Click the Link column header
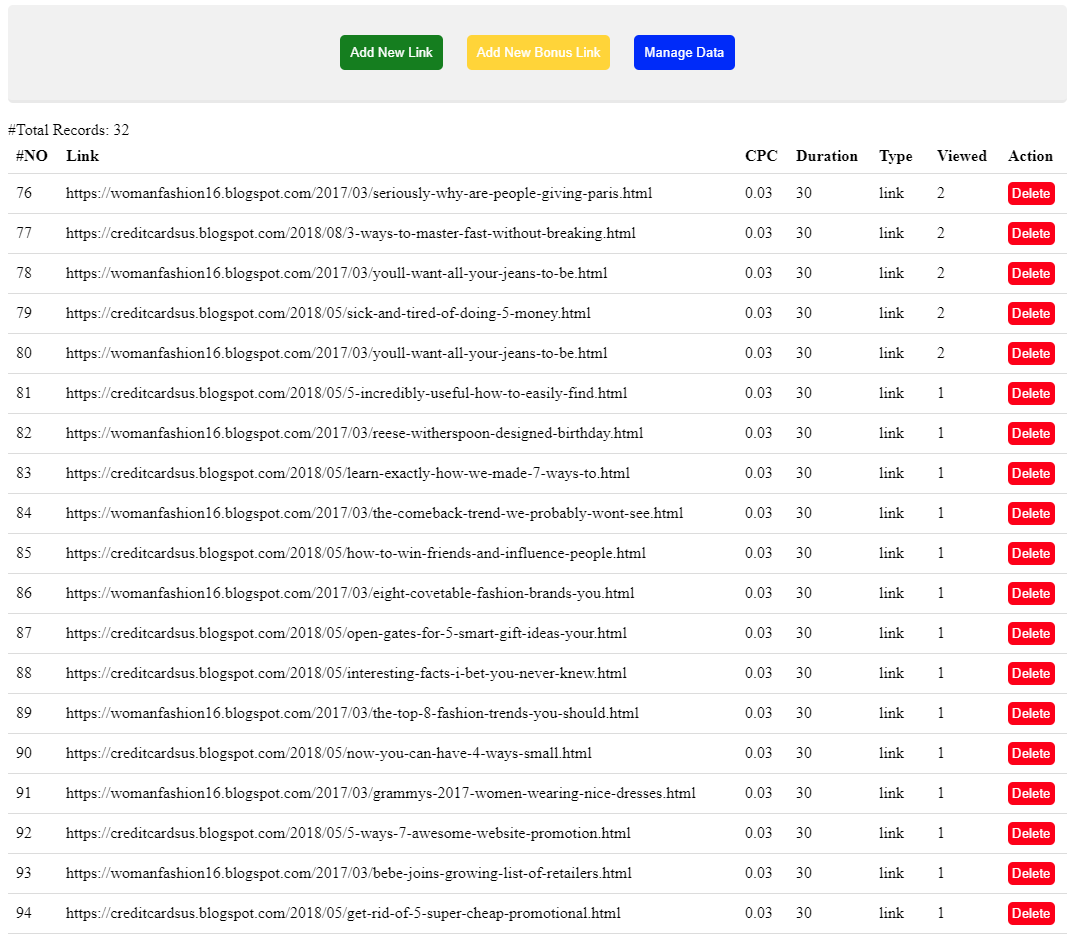Viewport: 1073px width, 934px height. 82,156
